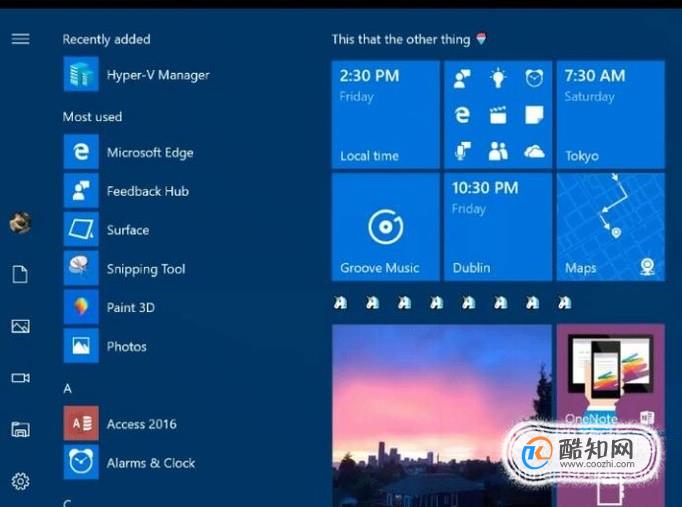Screen dimensions: 682x507
Task: Select the Dublin 10:30 PM clock tile
Action: pyautogui.click(x=498, y=227)
